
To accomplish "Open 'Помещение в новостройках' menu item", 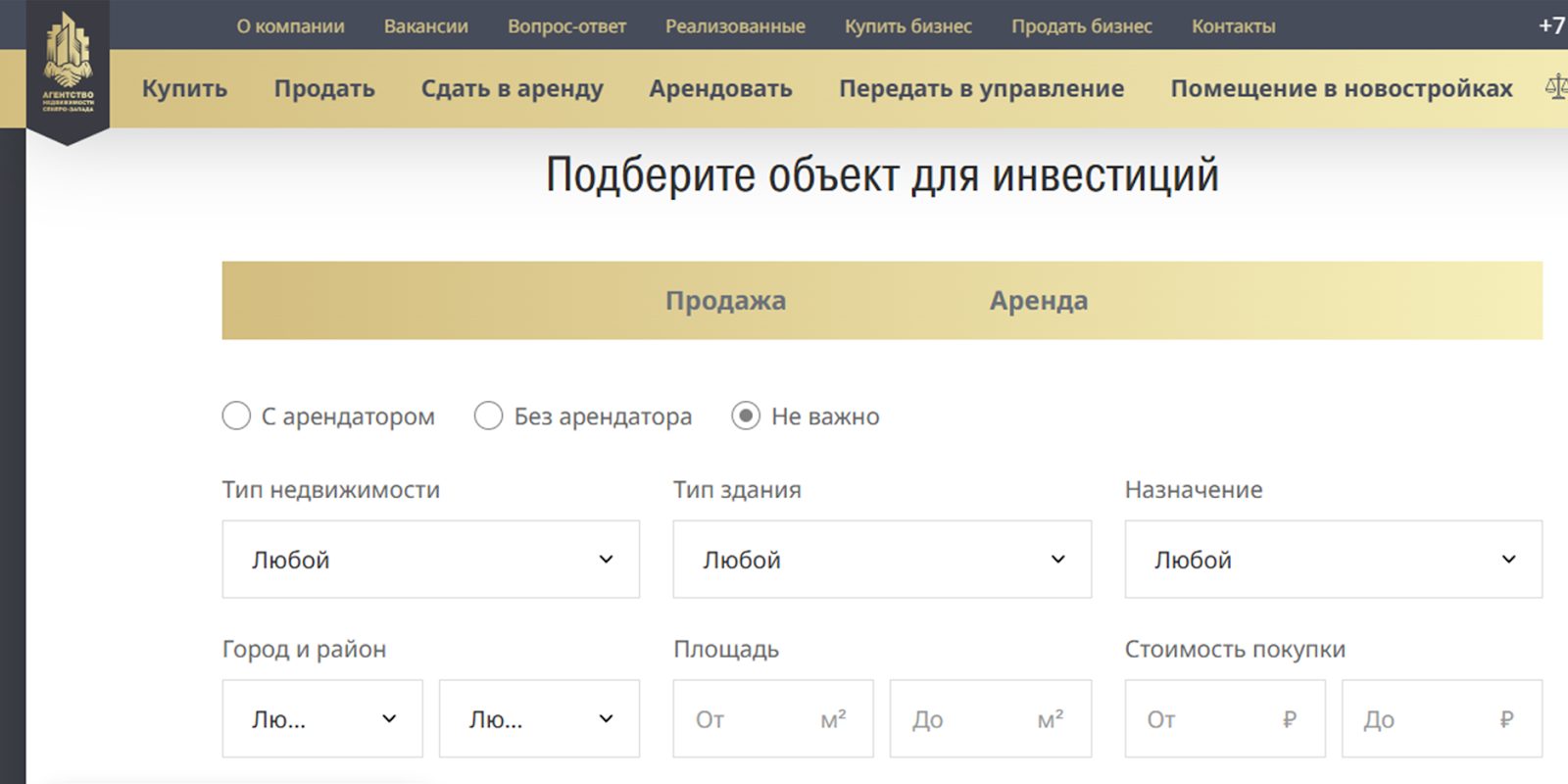I will tap(1341, 89).
